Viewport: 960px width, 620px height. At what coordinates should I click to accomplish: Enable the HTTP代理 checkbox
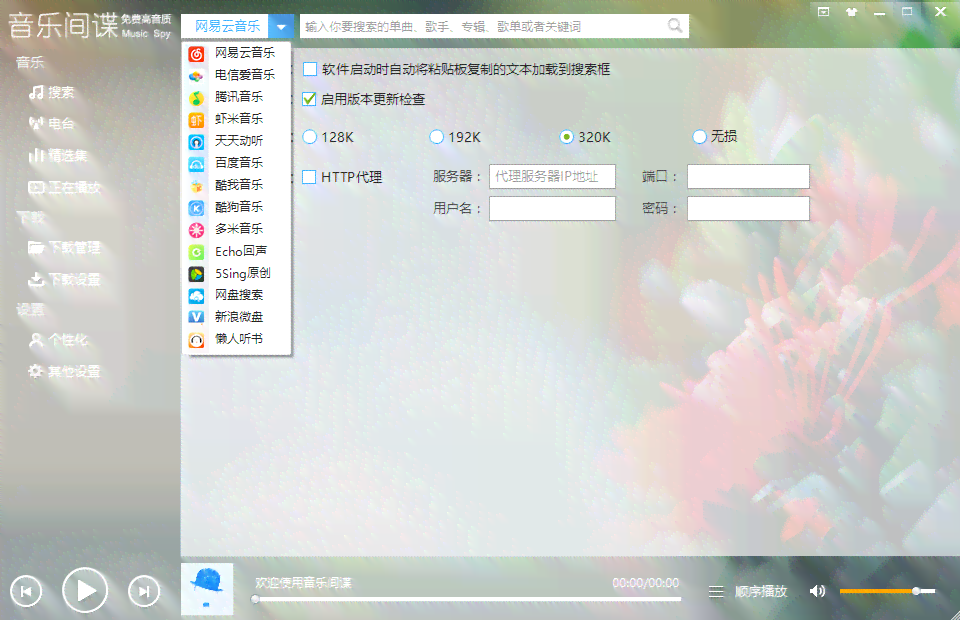point(310,177)
